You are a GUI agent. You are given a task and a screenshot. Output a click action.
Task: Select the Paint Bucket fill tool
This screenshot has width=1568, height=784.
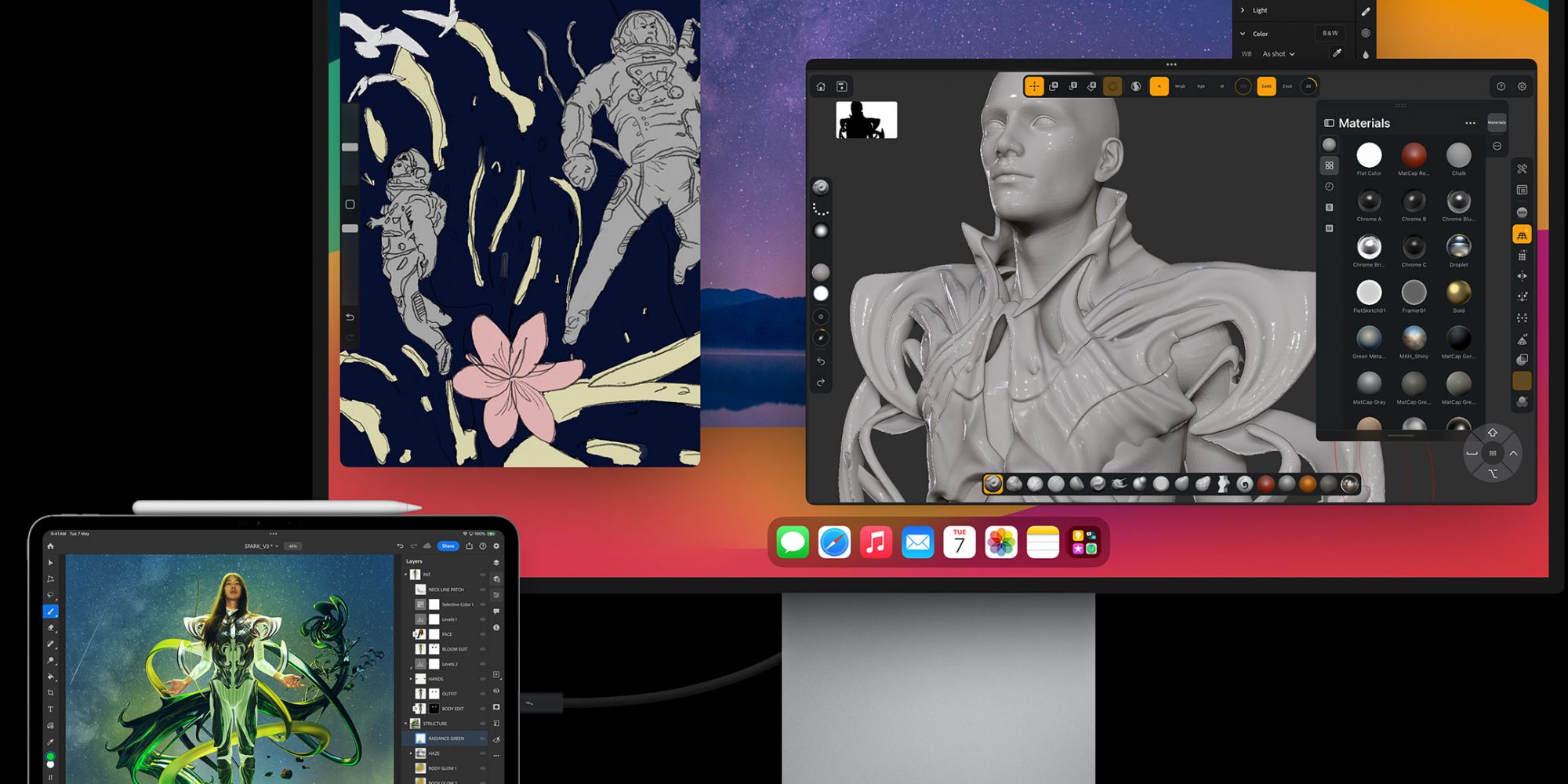point(50,677)
